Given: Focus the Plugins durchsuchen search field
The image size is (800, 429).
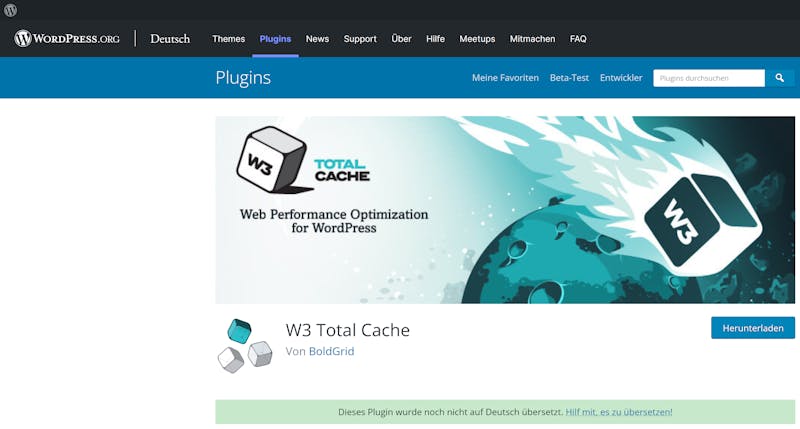Looking at the screenshot, I should coord(709,78).
